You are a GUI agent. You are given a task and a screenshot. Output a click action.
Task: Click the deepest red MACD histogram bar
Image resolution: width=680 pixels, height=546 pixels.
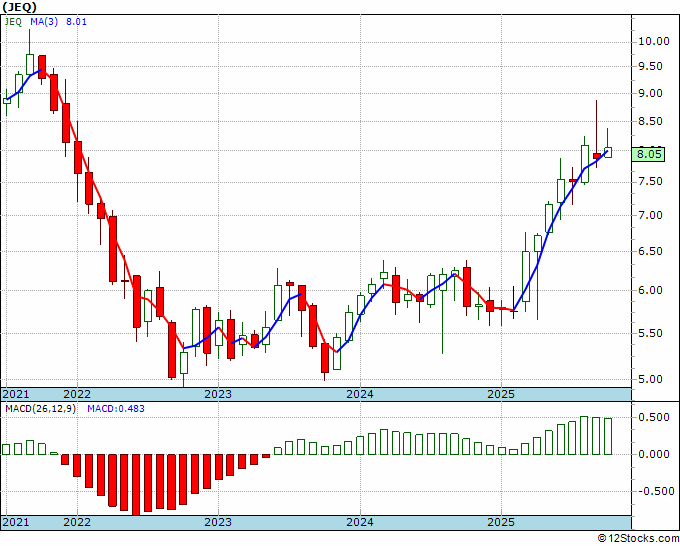(x=136, y=485)
